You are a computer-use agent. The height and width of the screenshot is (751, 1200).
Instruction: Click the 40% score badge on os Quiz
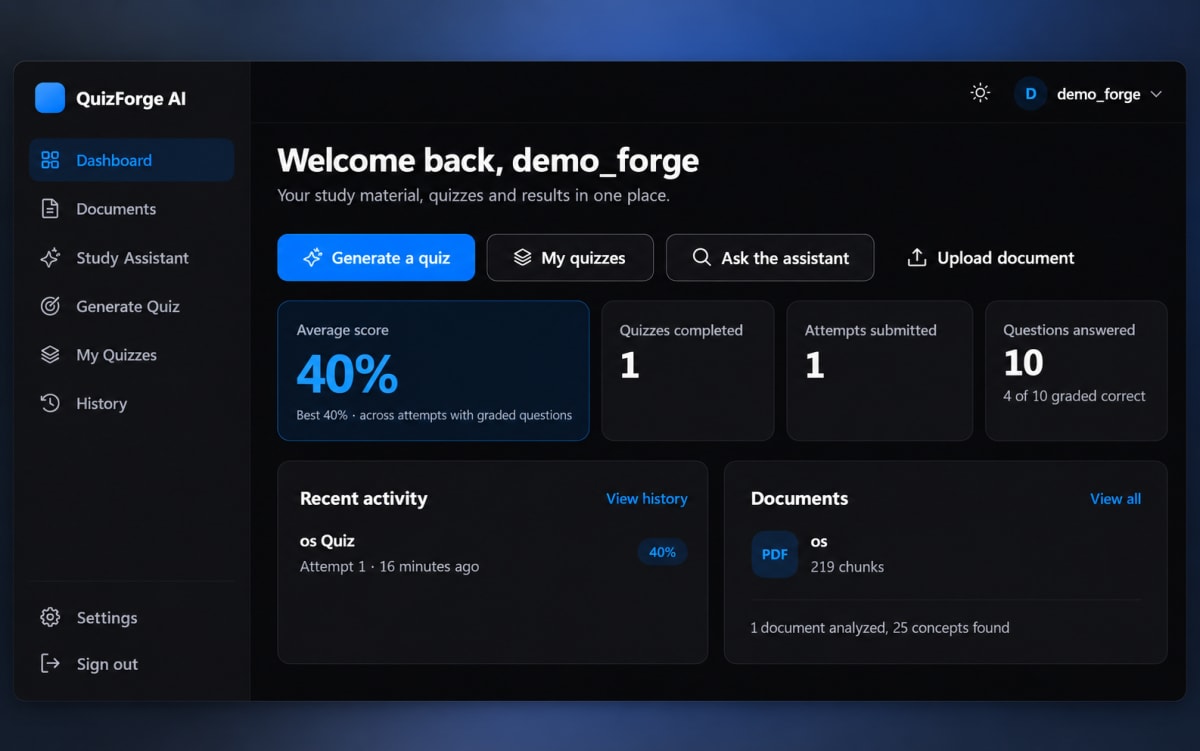pos(662,552)
